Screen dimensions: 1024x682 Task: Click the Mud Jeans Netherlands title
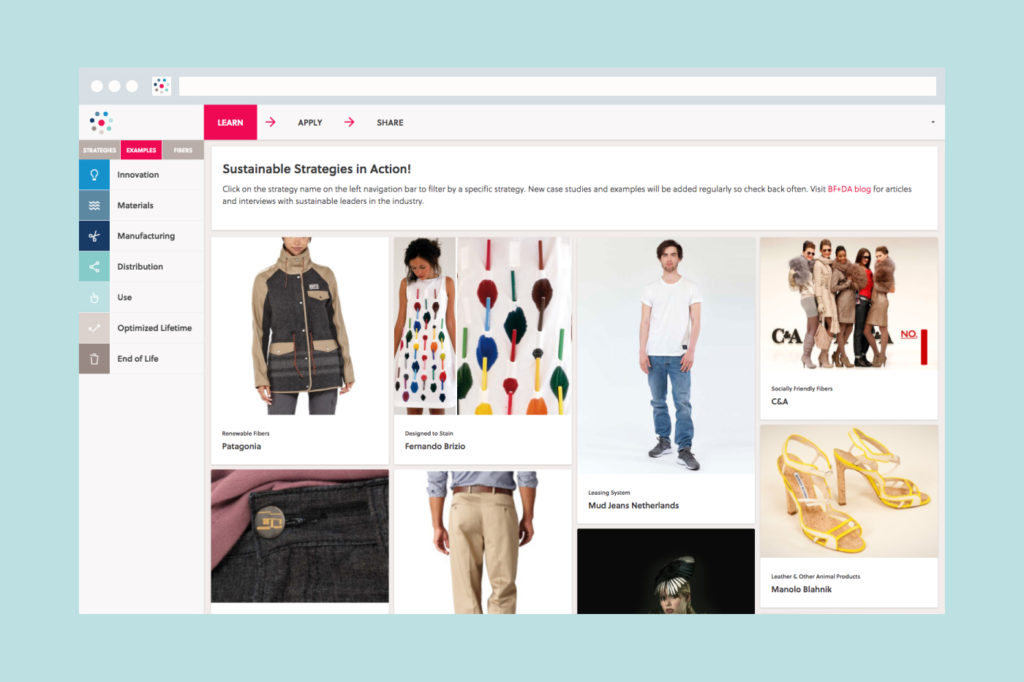(633, 505)
